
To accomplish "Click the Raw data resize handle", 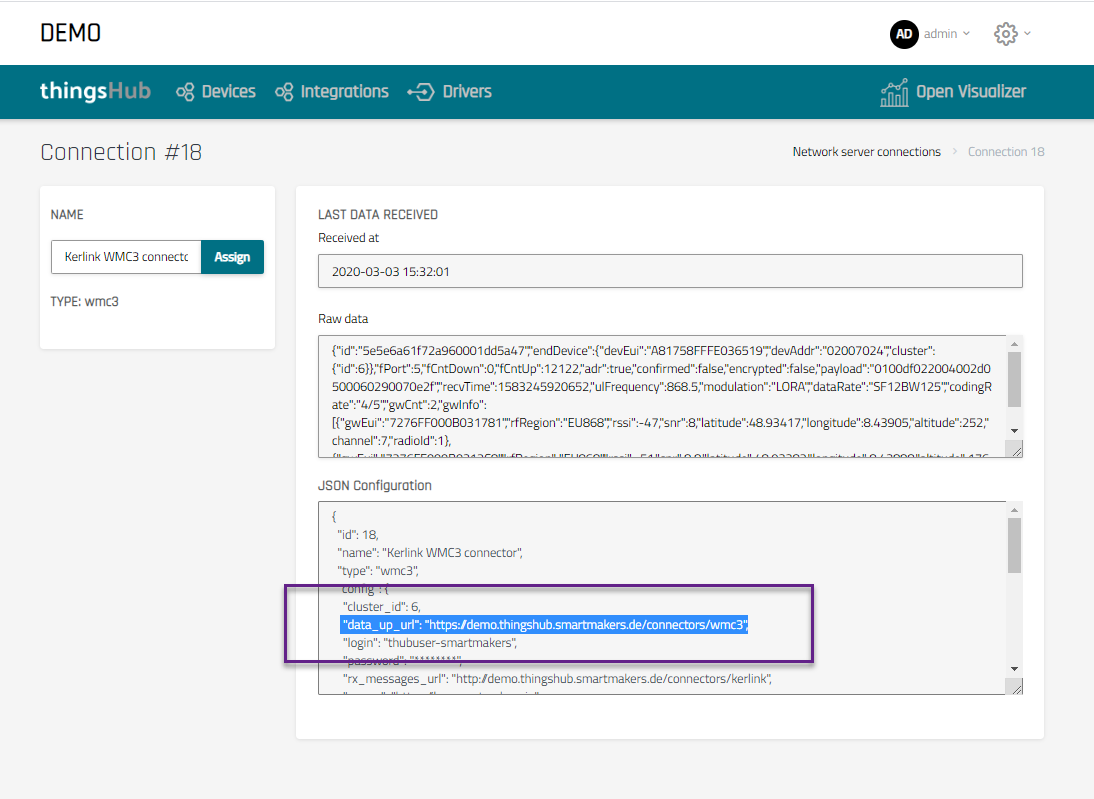I will click(x=1015, y=451).
